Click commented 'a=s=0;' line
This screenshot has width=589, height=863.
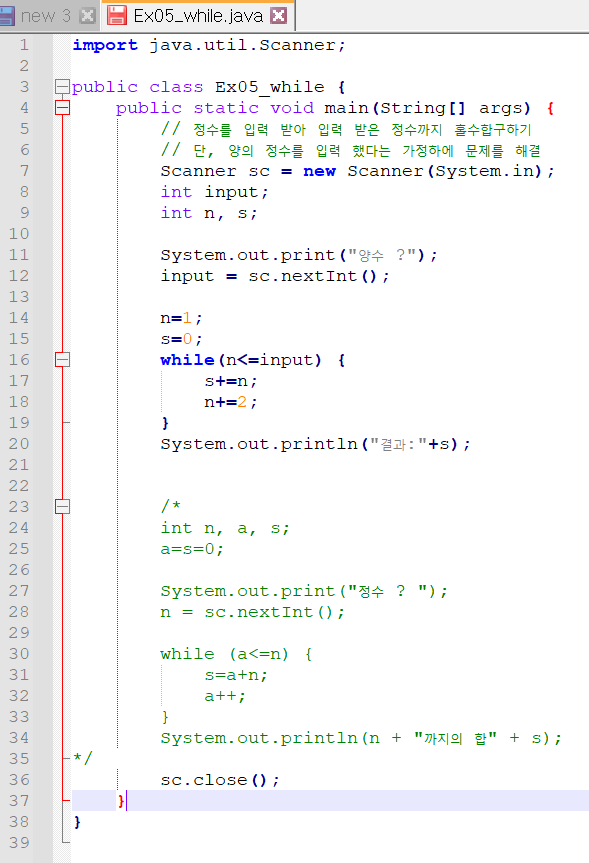(x=192, y=549)
